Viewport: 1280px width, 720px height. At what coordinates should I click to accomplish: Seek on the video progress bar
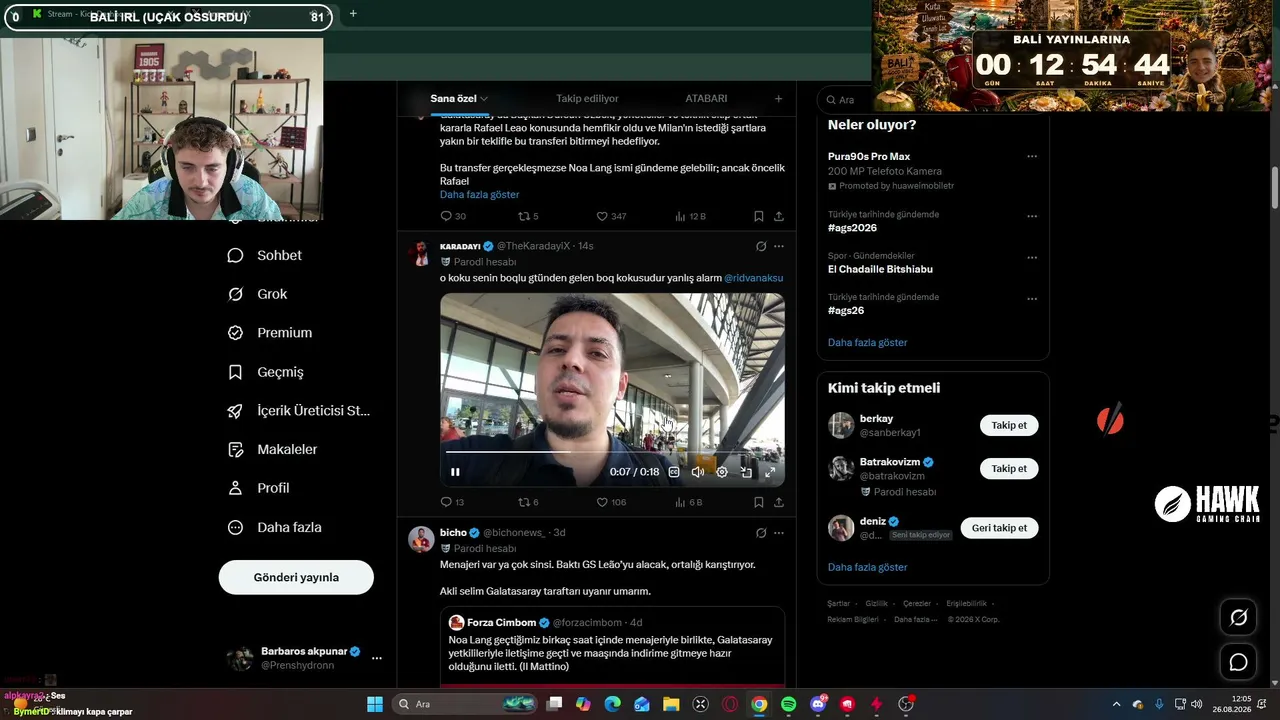coord(612,452)
